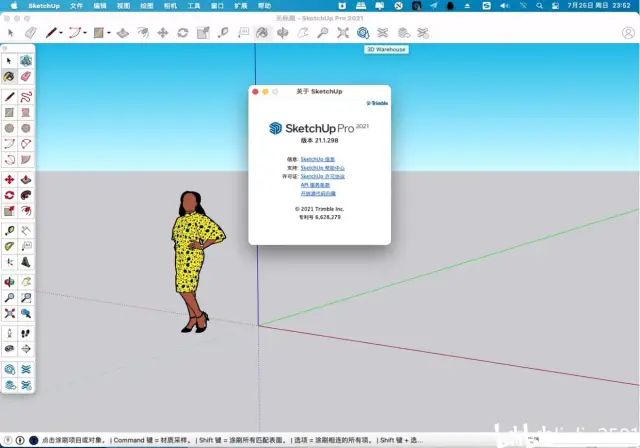Viewport: 640px width, 448px height.
Task: Open the 相机 menu
Action: (x=170, y=6)
